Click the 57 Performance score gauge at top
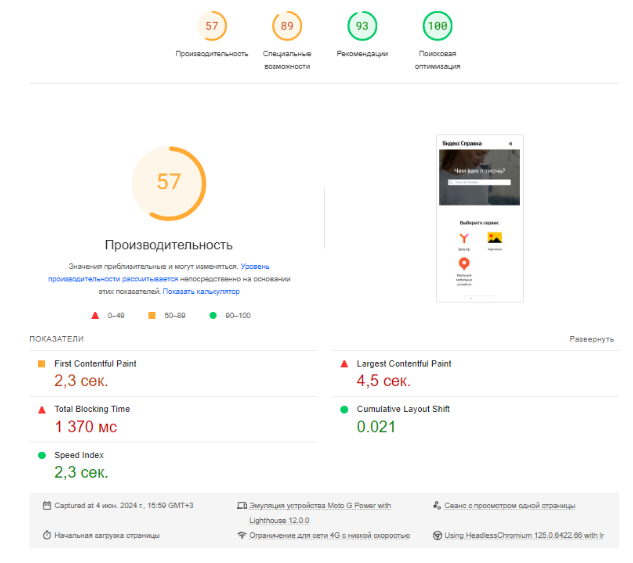Screen dimensions: 633x563 click(x=212, y=26)
